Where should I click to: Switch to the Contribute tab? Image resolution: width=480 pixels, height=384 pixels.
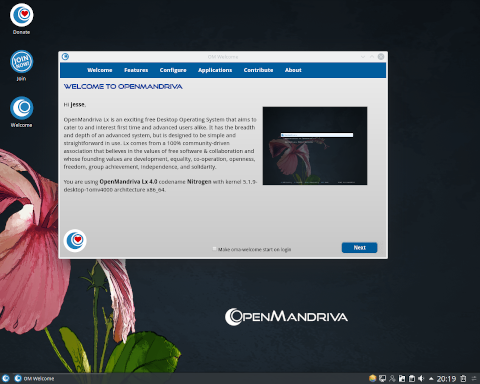click(x=258, y=70)
